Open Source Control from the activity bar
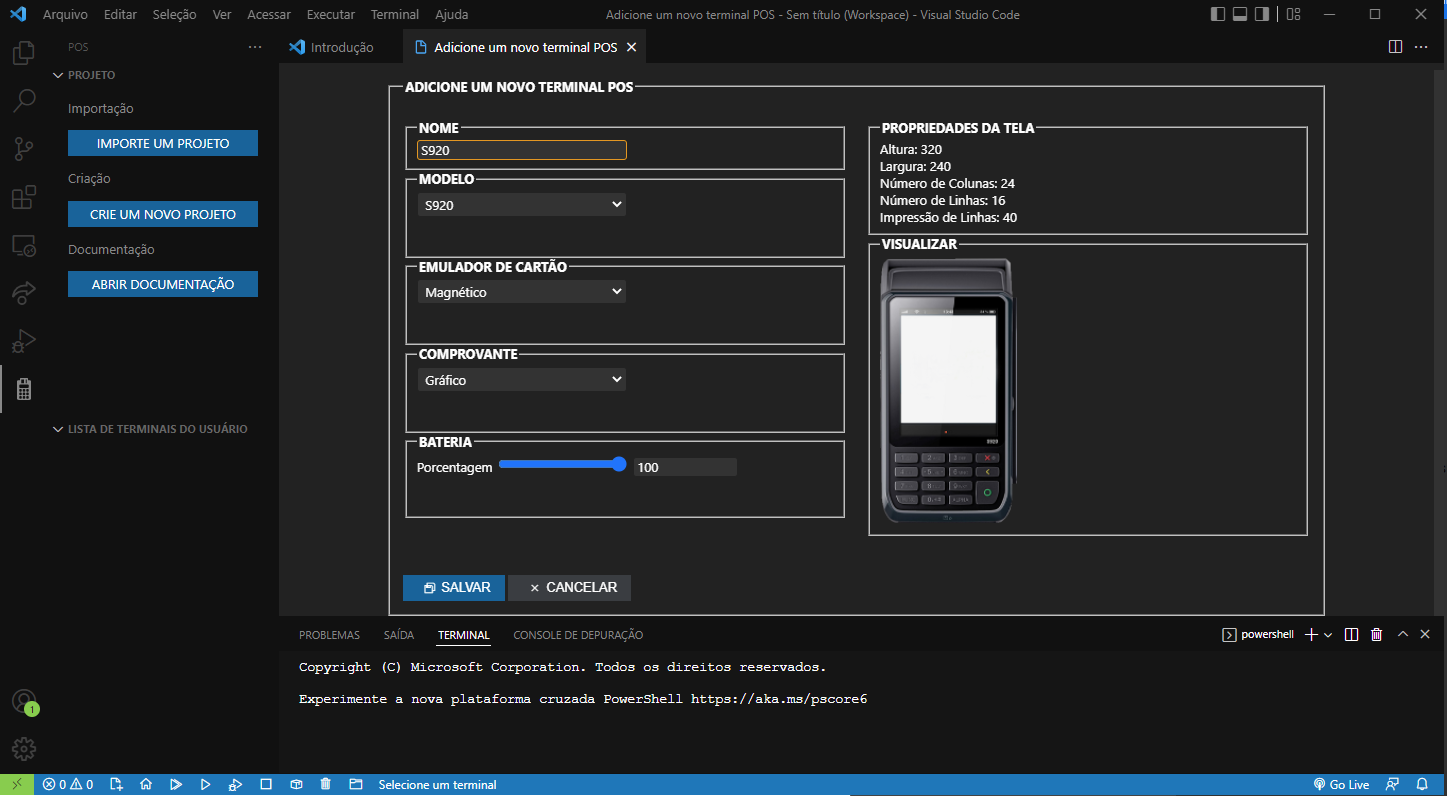This screenshot has height=796, width=1447. (22, 148)
